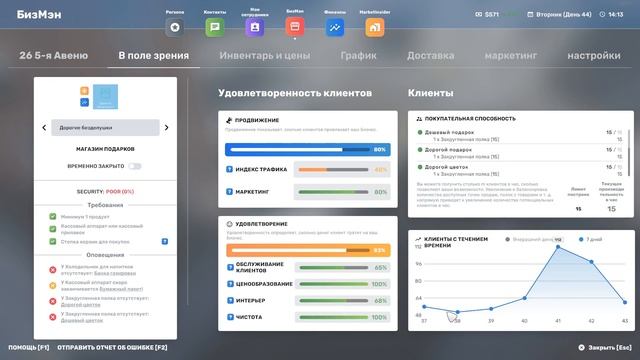
Task: Open the Дешевый цветок link in alerts
Action: coord(82,320)
